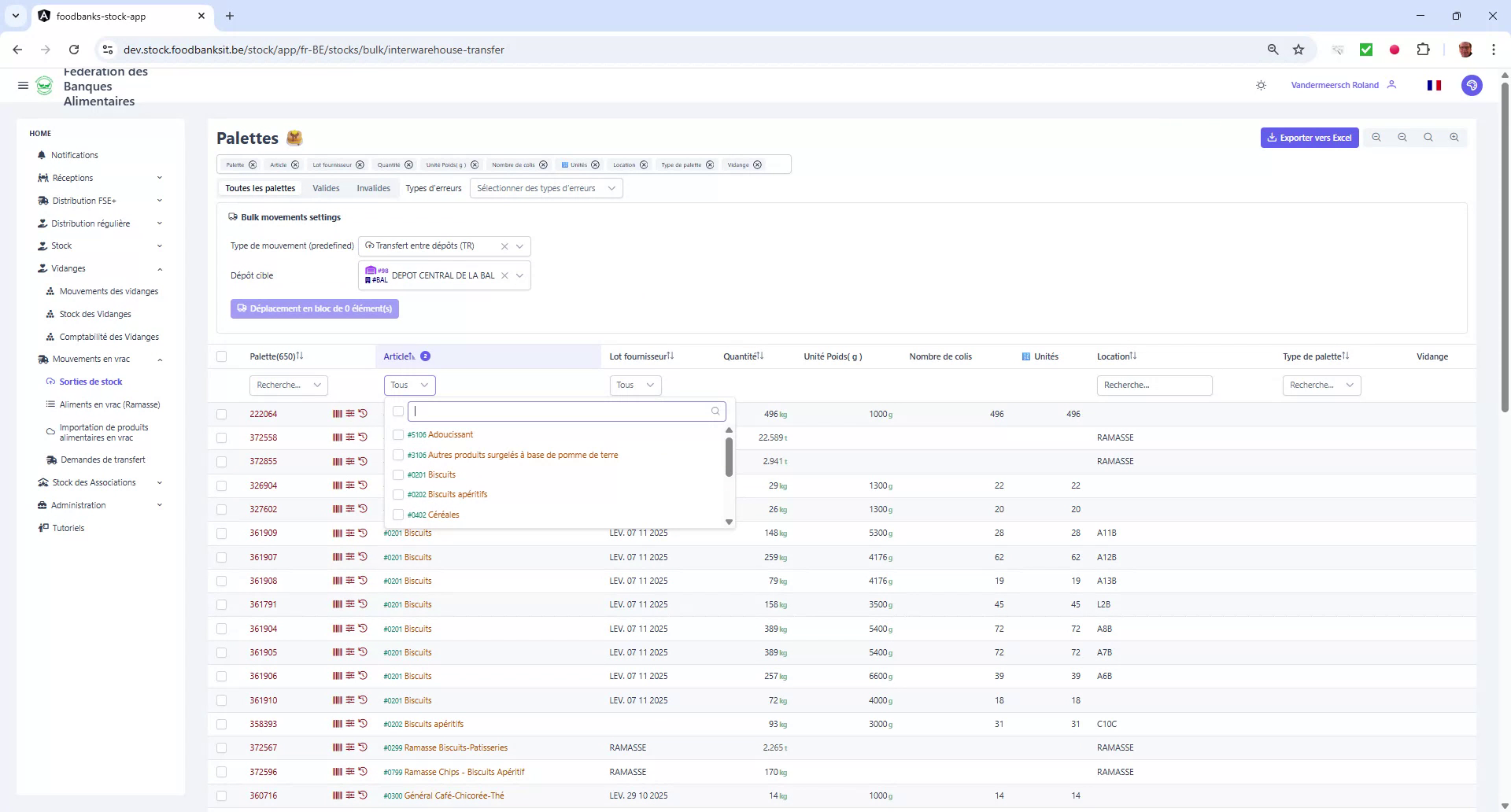Viewport: 1511px width, 812px height.
Task: Click the zoom in icon near Exporter vers Excel
Action: [x=1454, y=138]
